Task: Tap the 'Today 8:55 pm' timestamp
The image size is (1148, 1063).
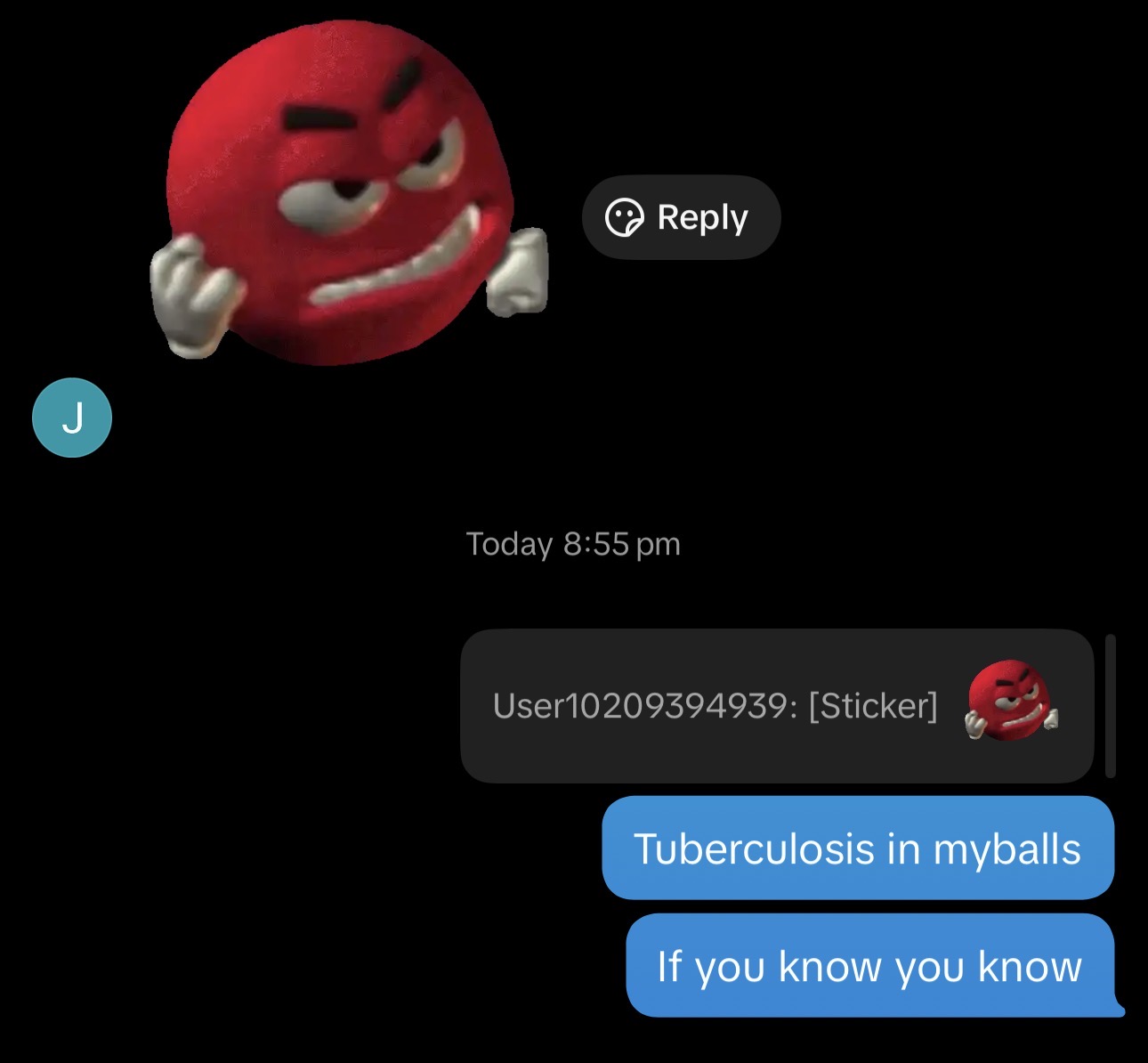Action: 573,544
